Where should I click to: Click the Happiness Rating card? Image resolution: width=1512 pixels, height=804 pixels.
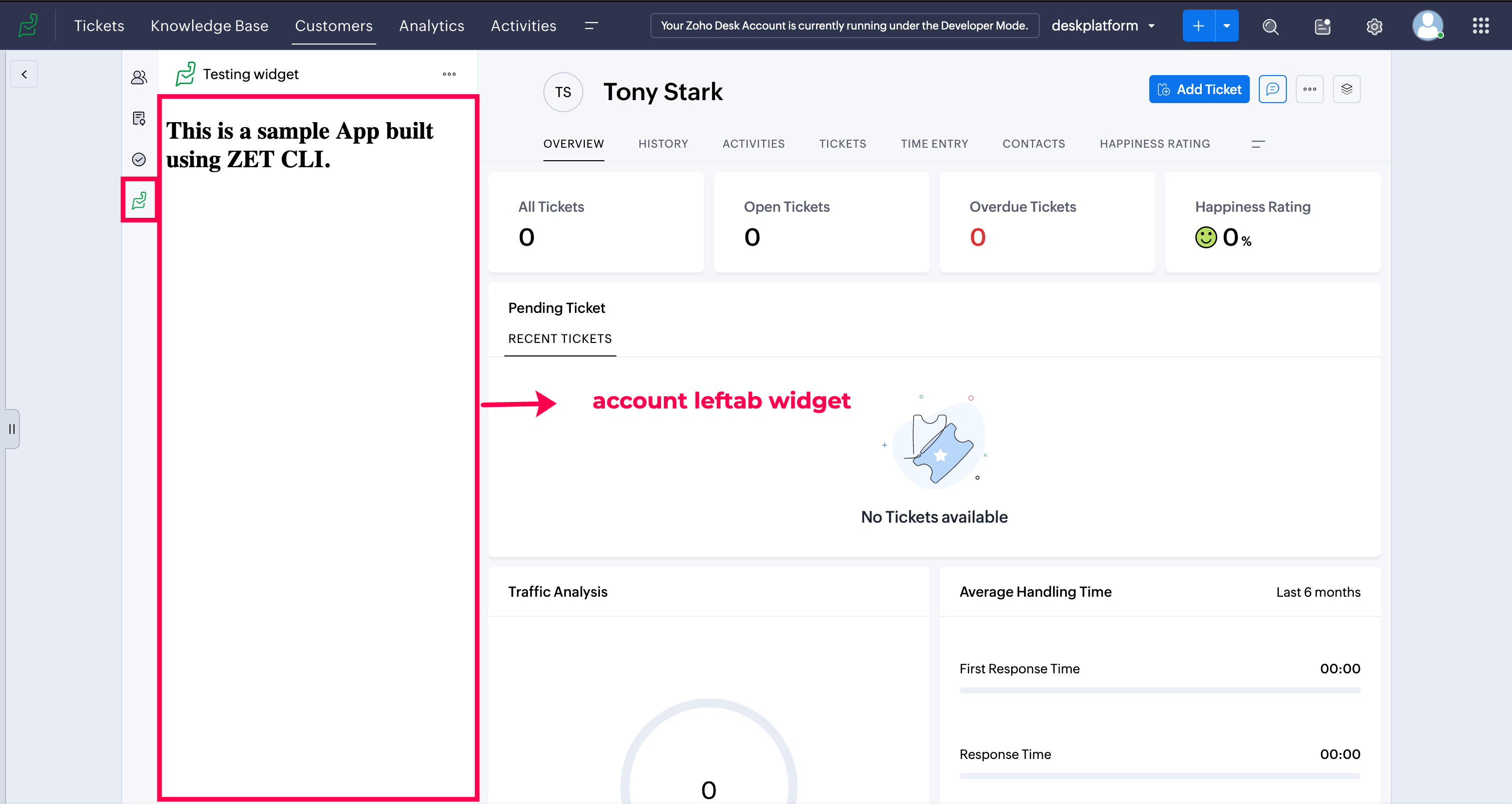point(1272,222)
